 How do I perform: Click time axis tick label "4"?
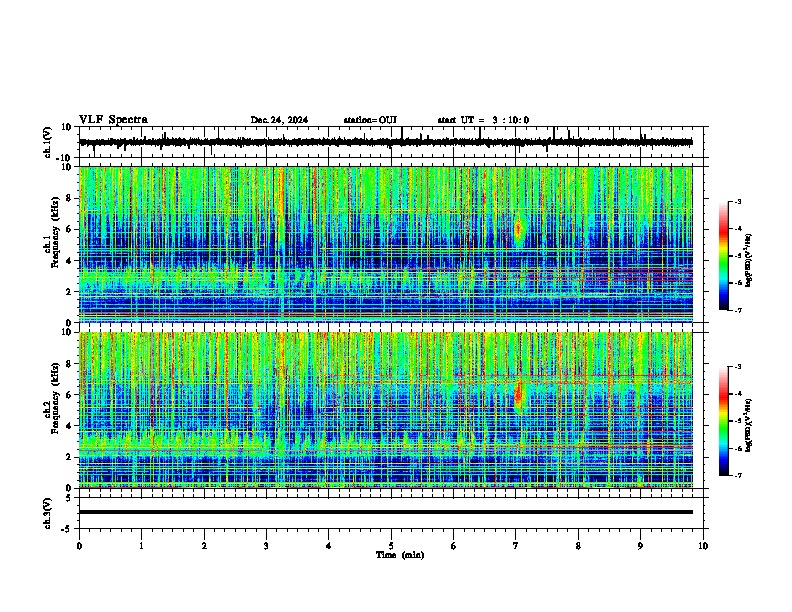[x=328, y=546]
